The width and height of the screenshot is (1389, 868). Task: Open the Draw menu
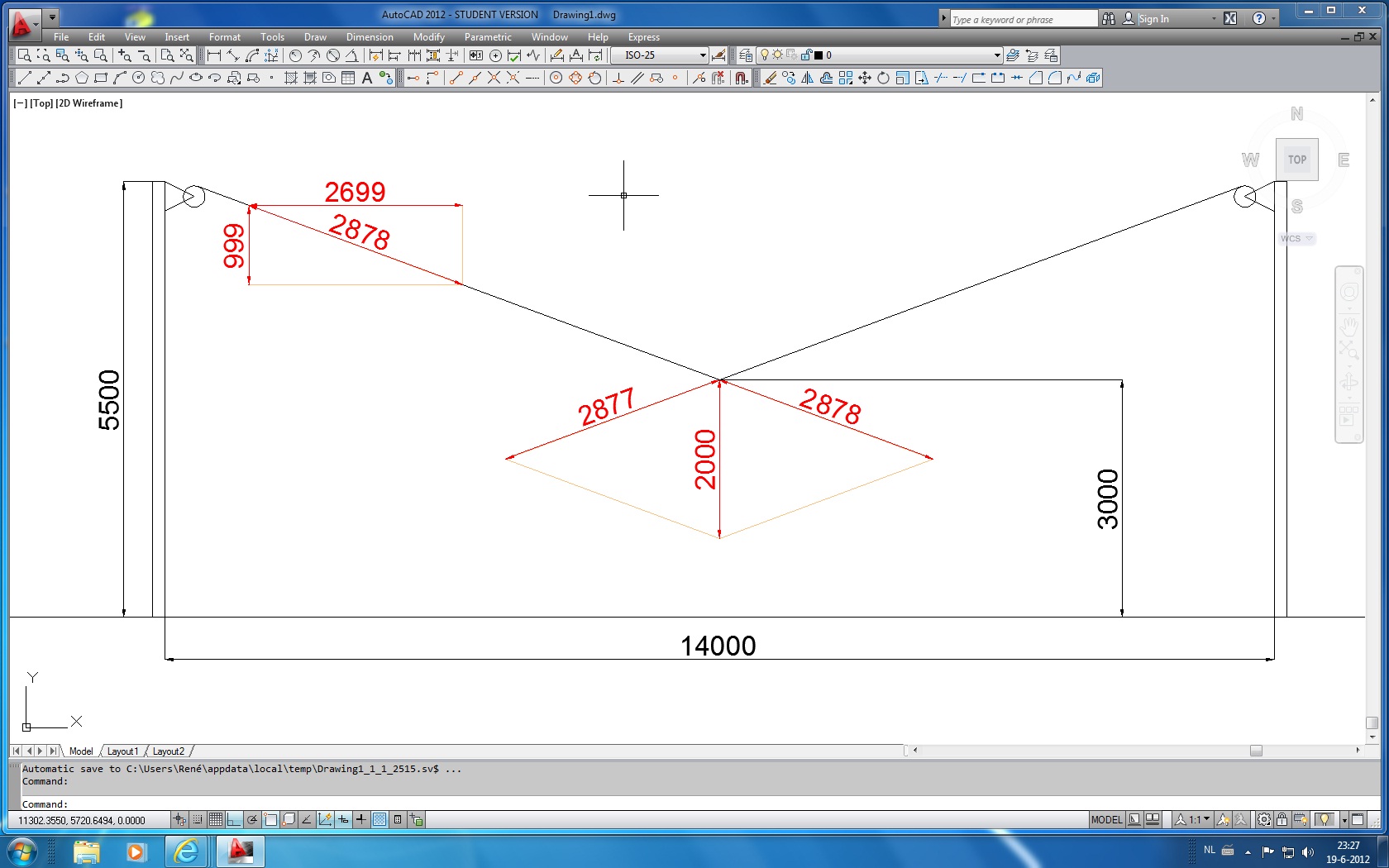point(315,37)
